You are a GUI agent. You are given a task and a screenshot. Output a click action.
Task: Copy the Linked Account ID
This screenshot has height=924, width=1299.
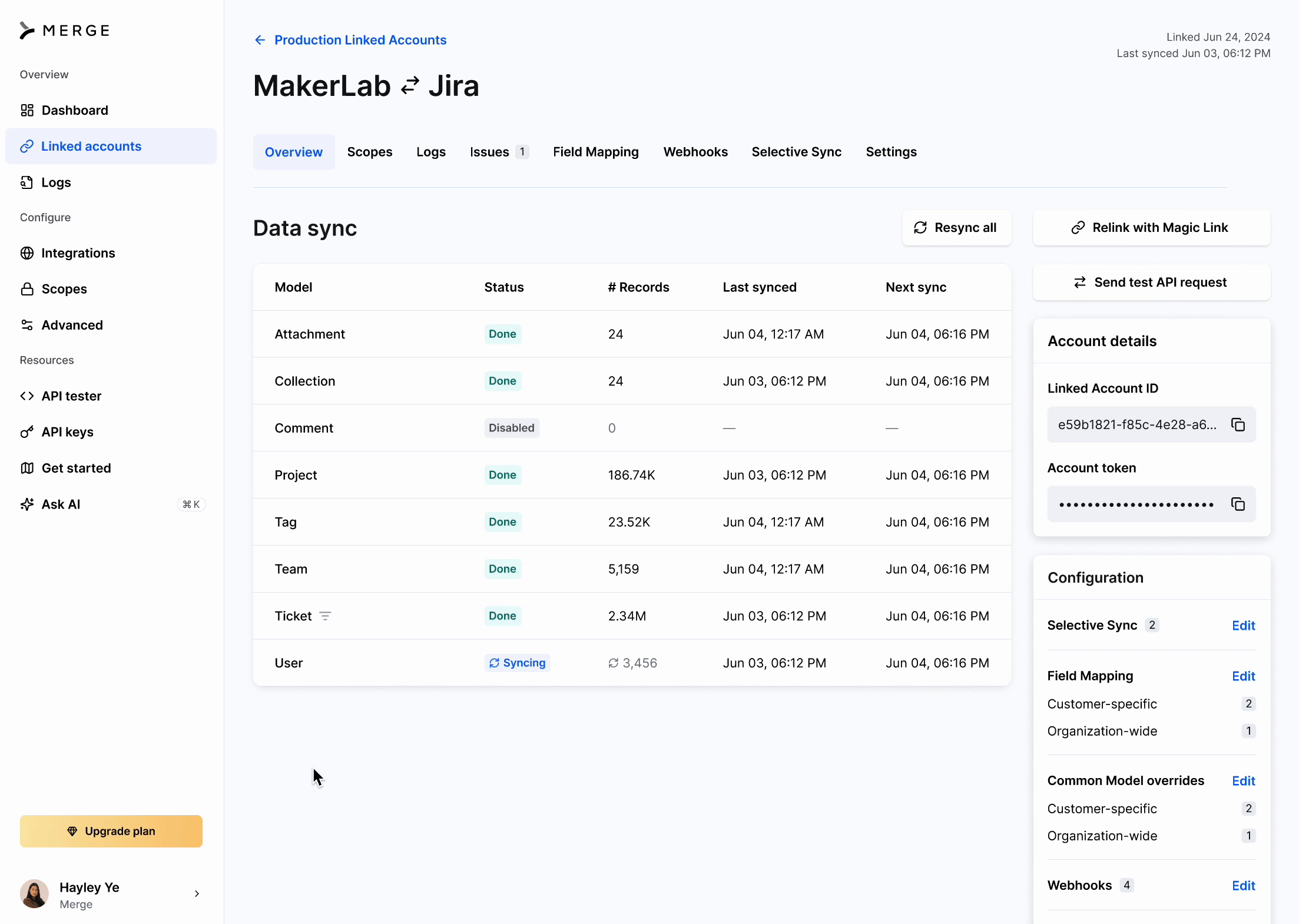1238,424
